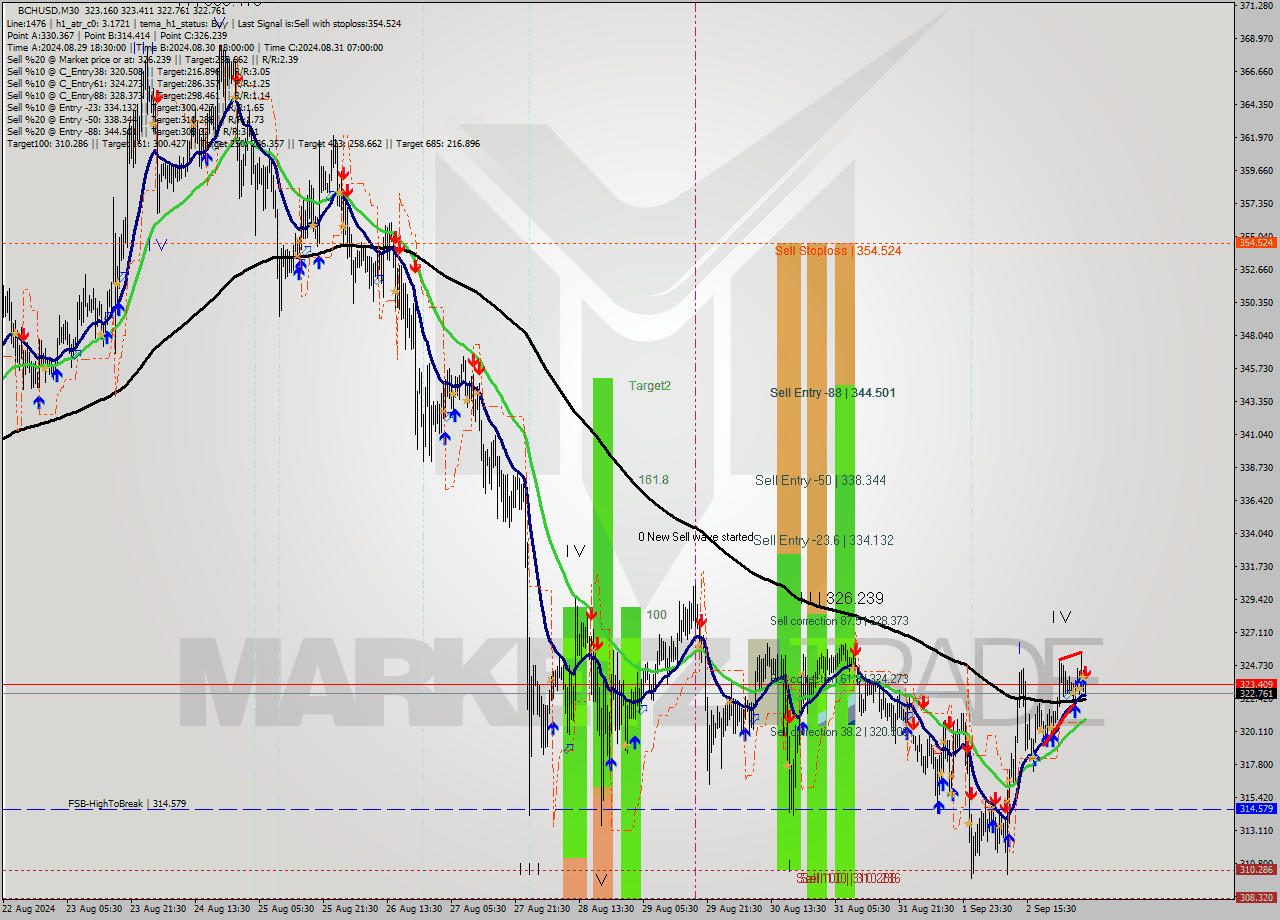
Task: Click the '31 Aug 21:30' time axis label
Action: [926, 909]
